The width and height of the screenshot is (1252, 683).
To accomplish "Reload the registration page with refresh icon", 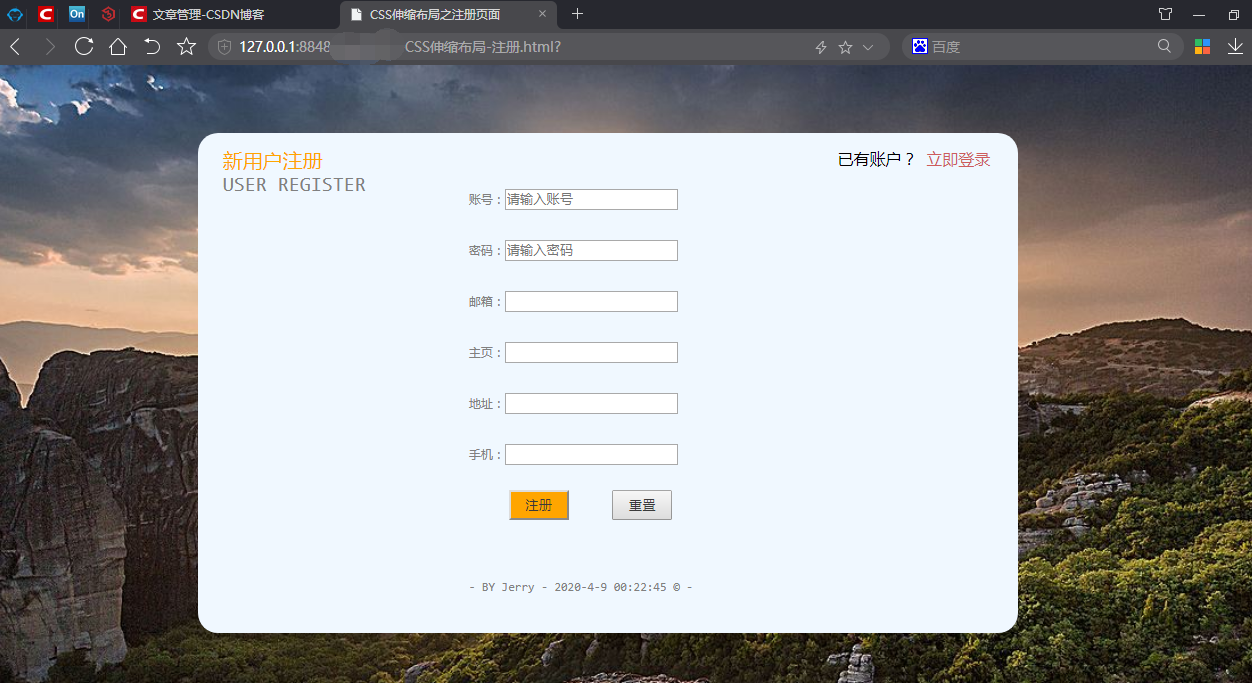I will (x=82, y=46).
